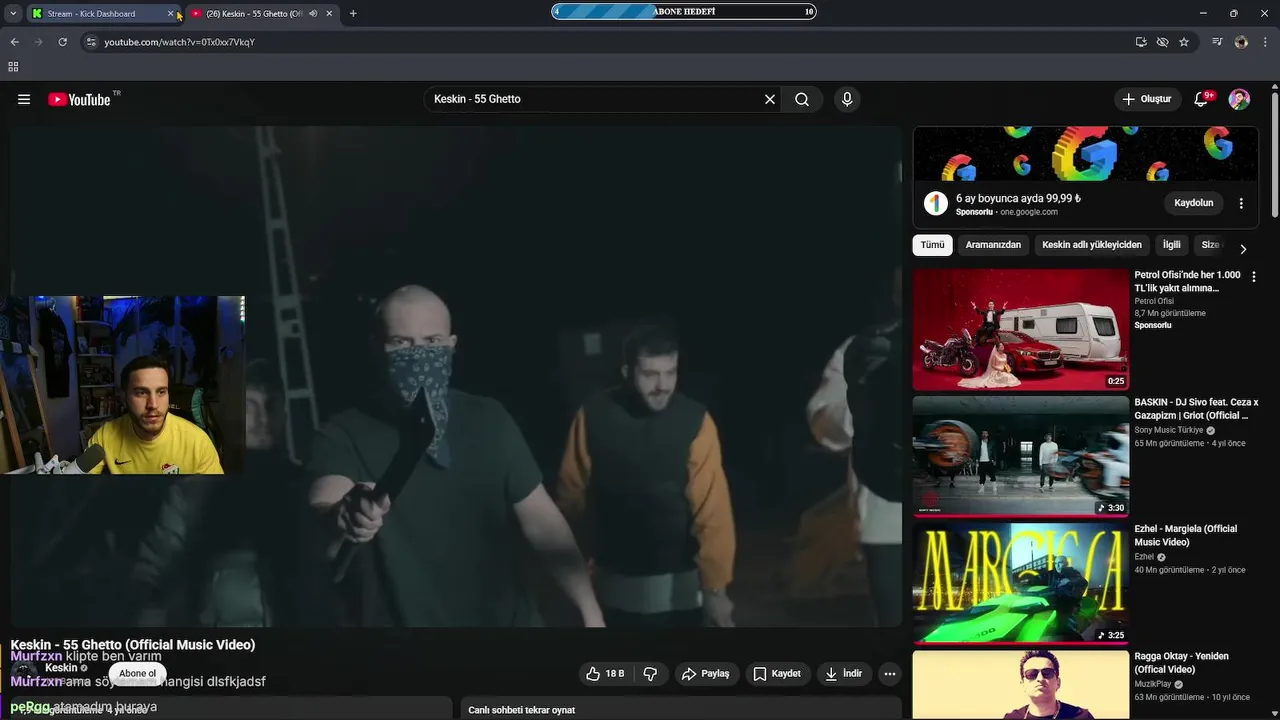The width and height of the screenshot is (1280, 720).
Task: Open the Ragga Oktay - Yeniden thumbnail
Action: point(1020,686)
